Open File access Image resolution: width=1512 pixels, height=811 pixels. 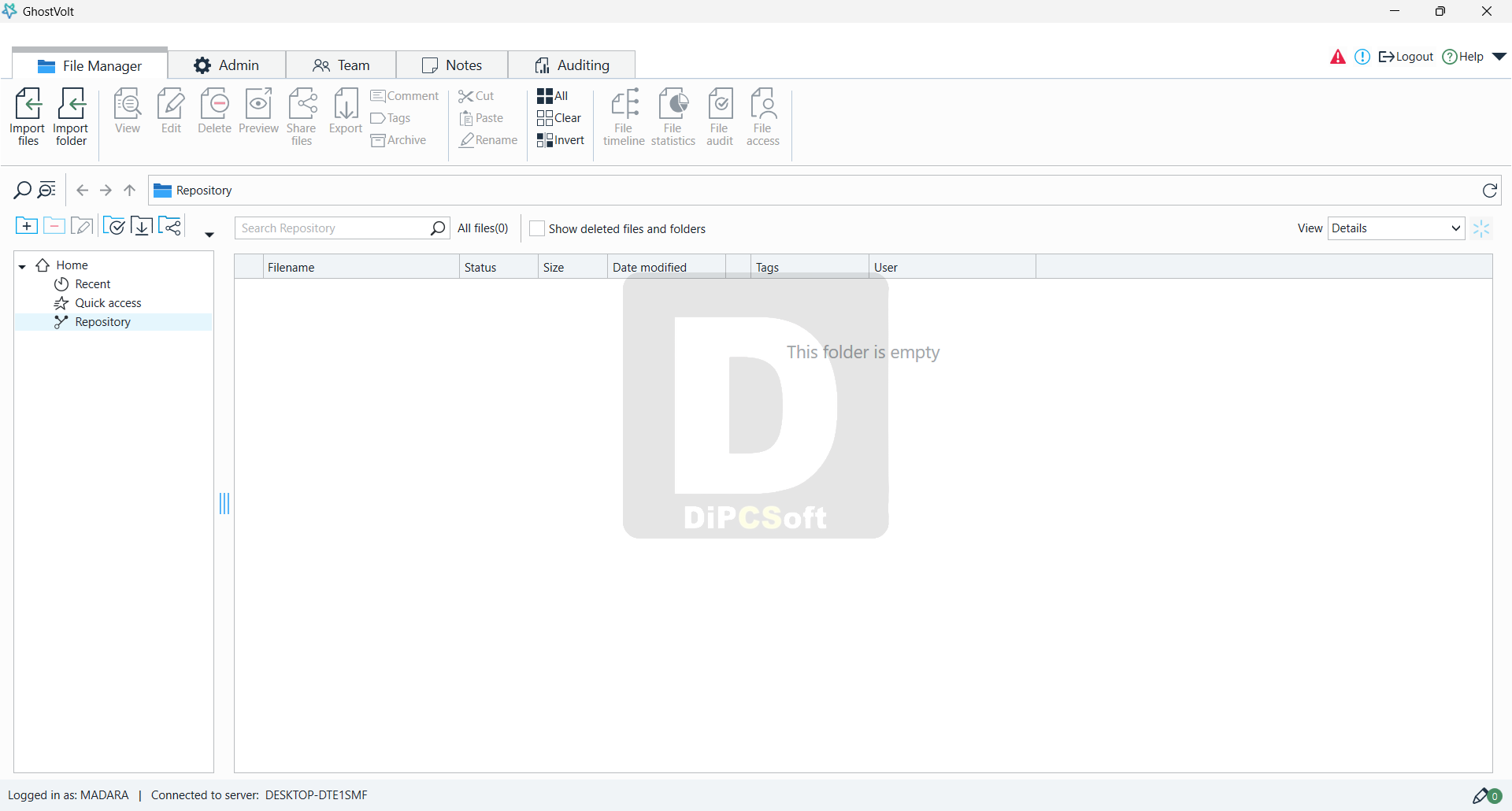[763, 117]
